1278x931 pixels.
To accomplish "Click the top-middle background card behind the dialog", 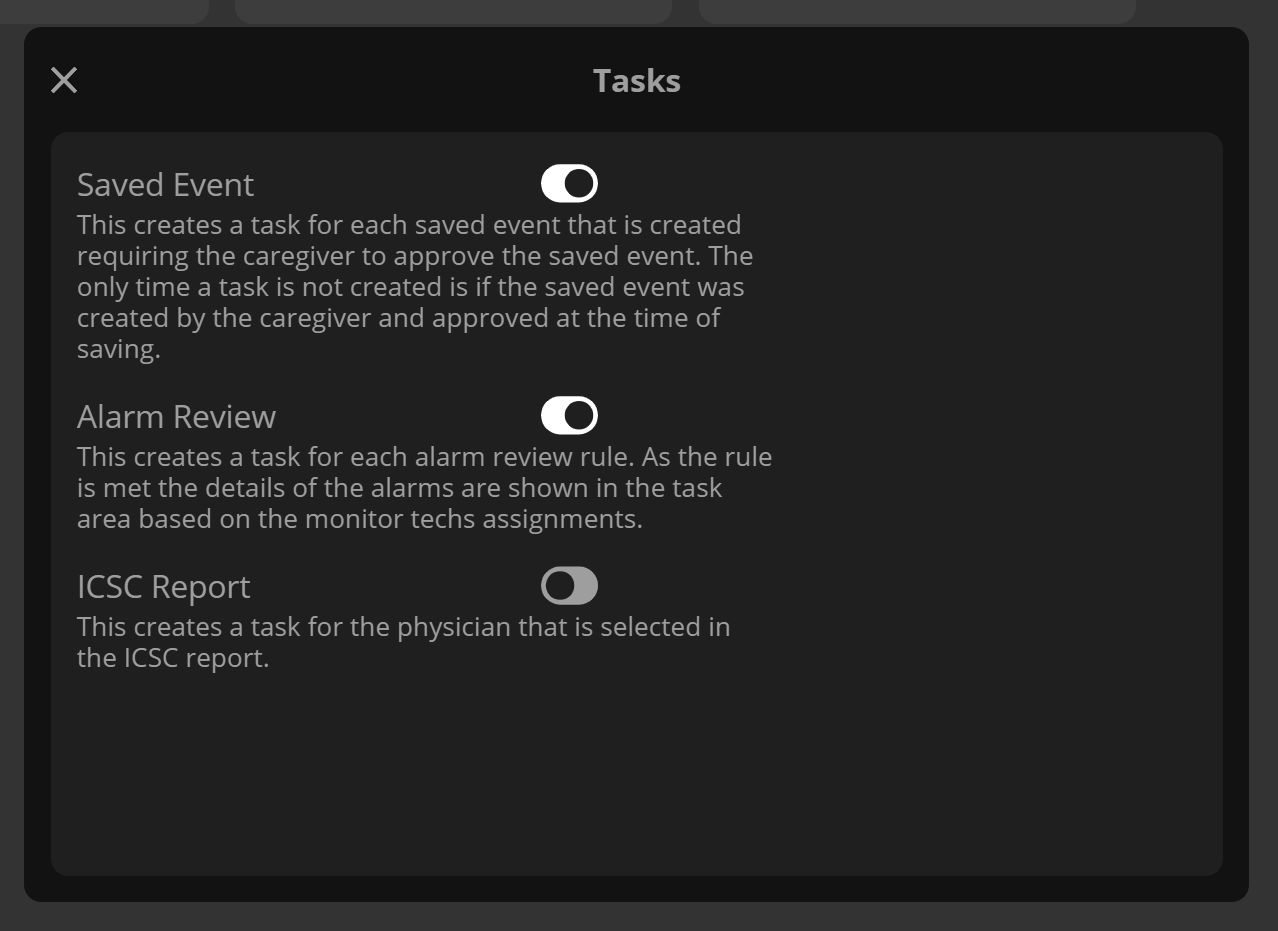I will click(453, 11).
